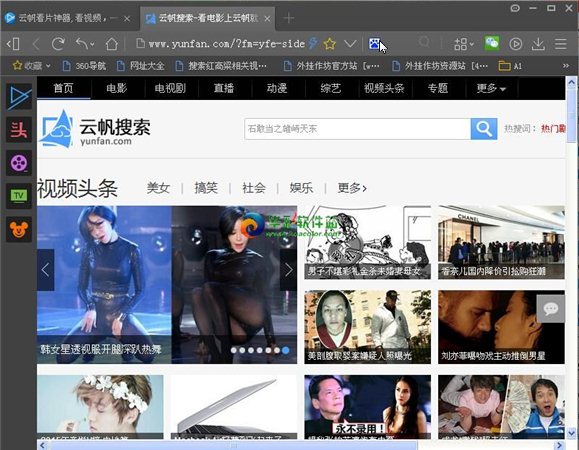The image size is (579, 450).
Task: Select the 综艺 navigation tab
Action: point(330,88)
